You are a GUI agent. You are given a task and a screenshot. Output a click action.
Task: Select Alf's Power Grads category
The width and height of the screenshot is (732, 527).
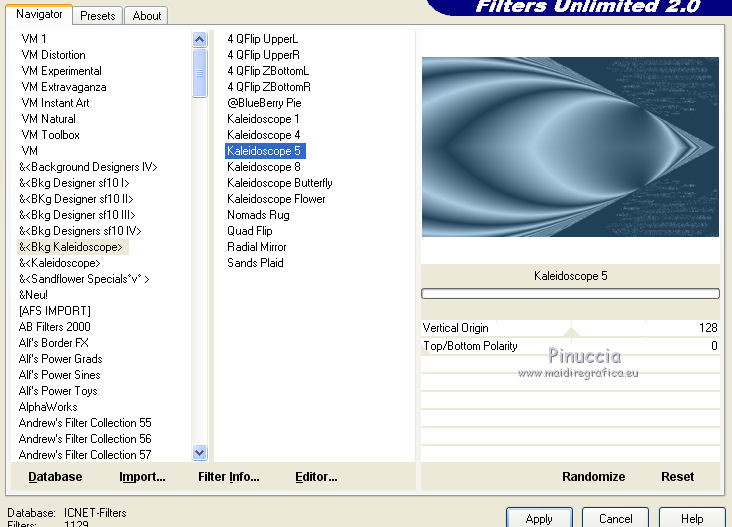pyautogui.click(x=61, y=359)
